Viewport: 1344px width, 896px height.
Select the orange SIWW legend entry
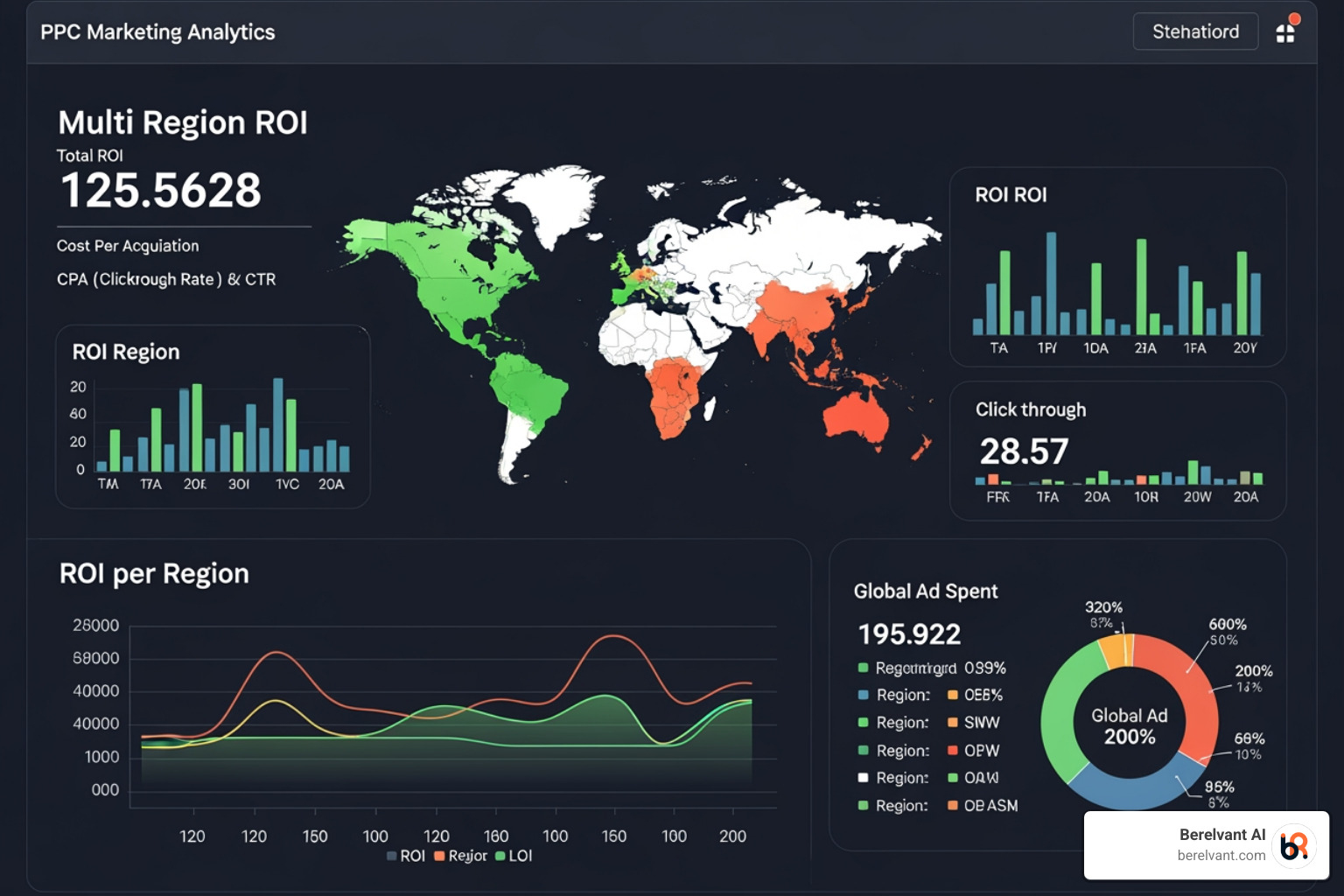[973, 723]
